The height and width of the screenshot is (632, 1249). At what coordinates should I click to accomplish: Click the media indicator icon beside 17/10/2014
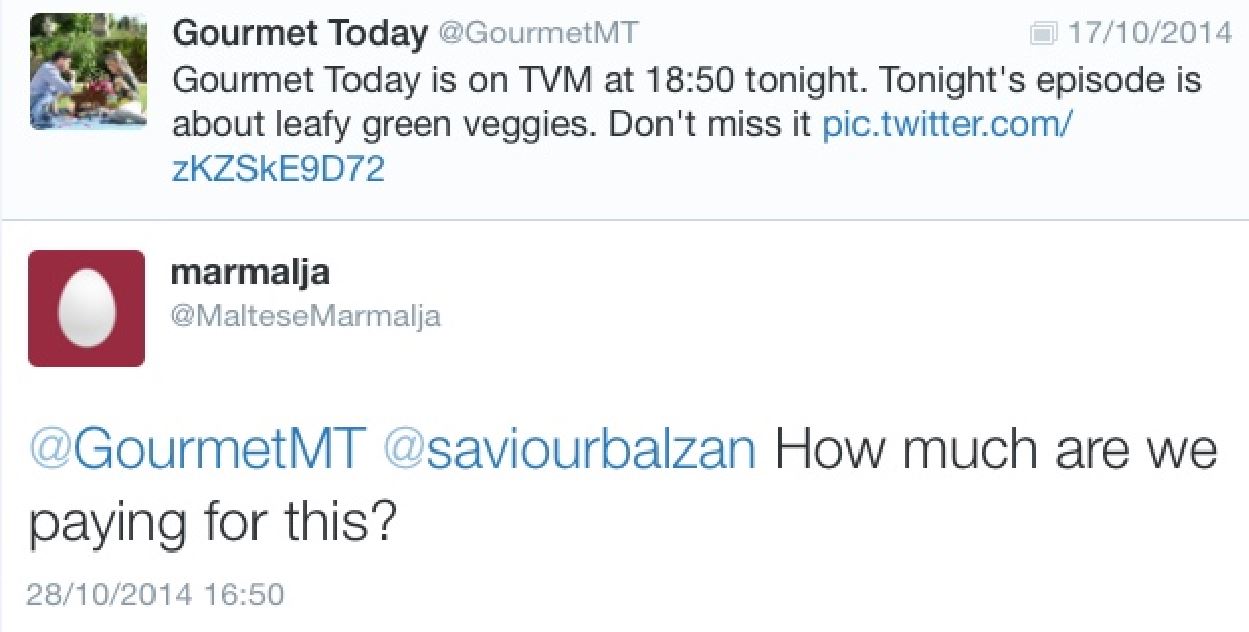(x=1043, y=34)
